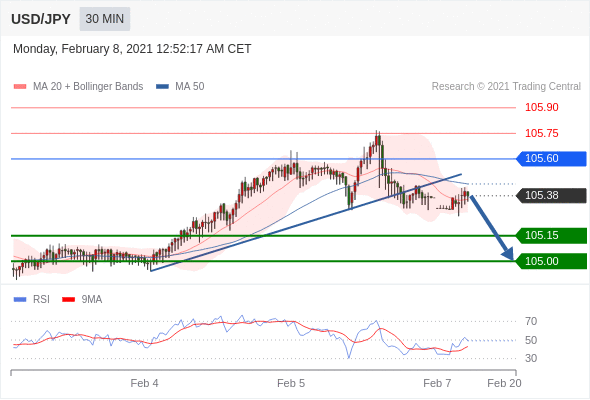Toggle the MA 50 legend label
590x400 pixels.
[190, 87]
